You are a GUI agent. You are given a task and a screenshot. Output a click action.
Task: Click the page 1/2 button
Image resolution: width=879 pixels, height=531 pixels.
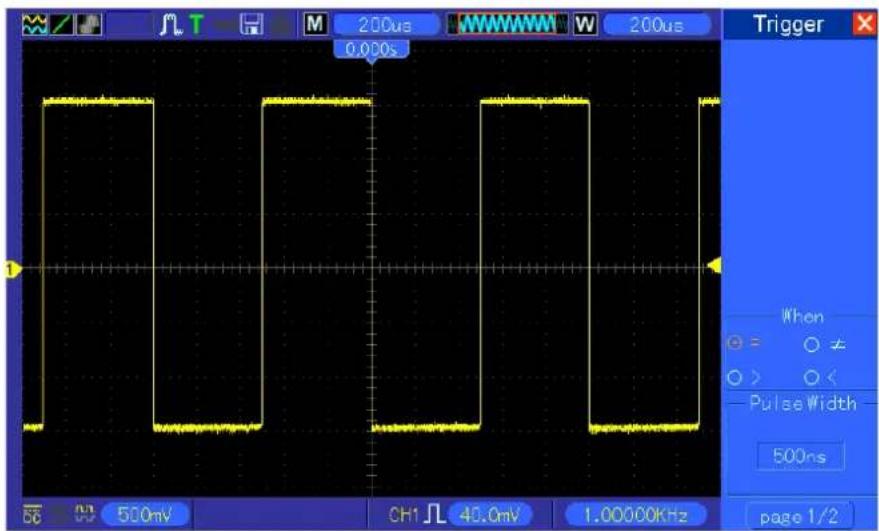[799, 516]
